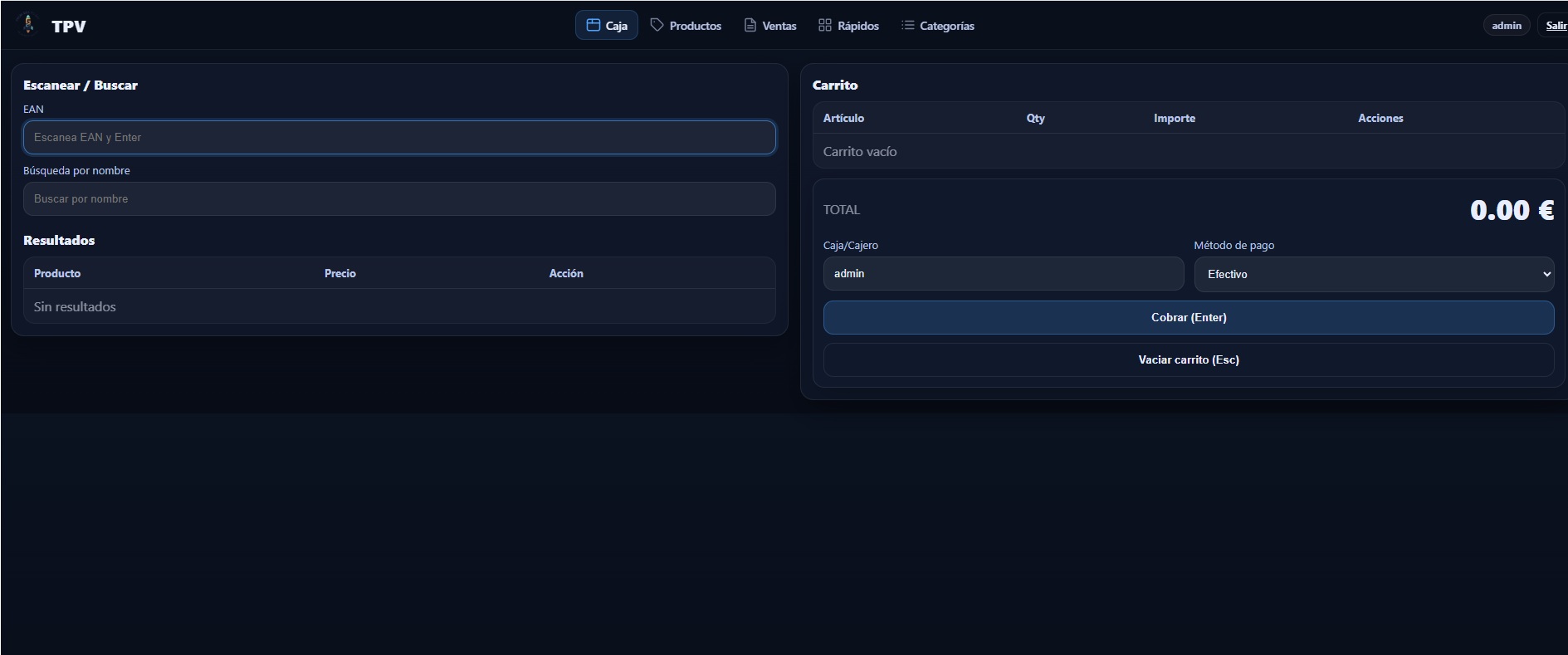Click the Método de pago label
1568x655 pixels.
pos(1233,245)
